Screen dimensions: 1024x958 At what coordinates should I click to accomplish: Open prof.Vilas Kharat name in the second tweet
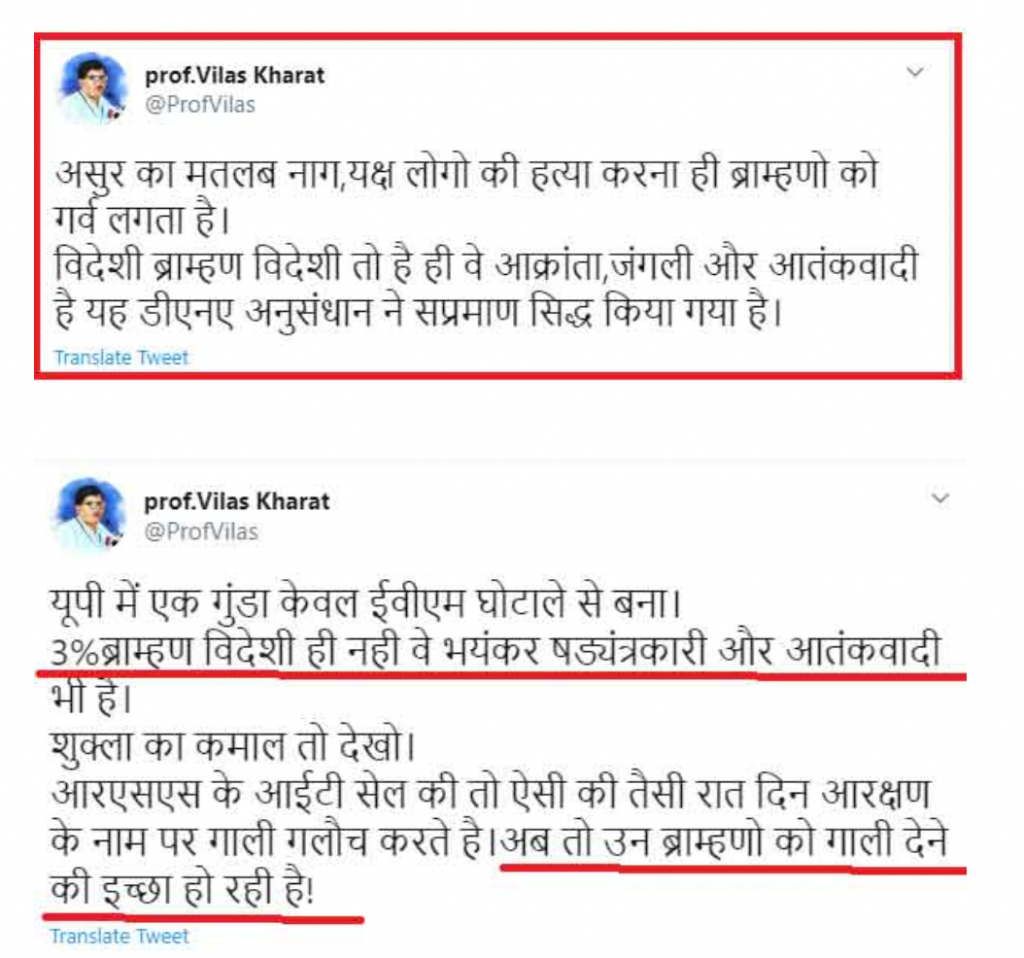point(236,502)
